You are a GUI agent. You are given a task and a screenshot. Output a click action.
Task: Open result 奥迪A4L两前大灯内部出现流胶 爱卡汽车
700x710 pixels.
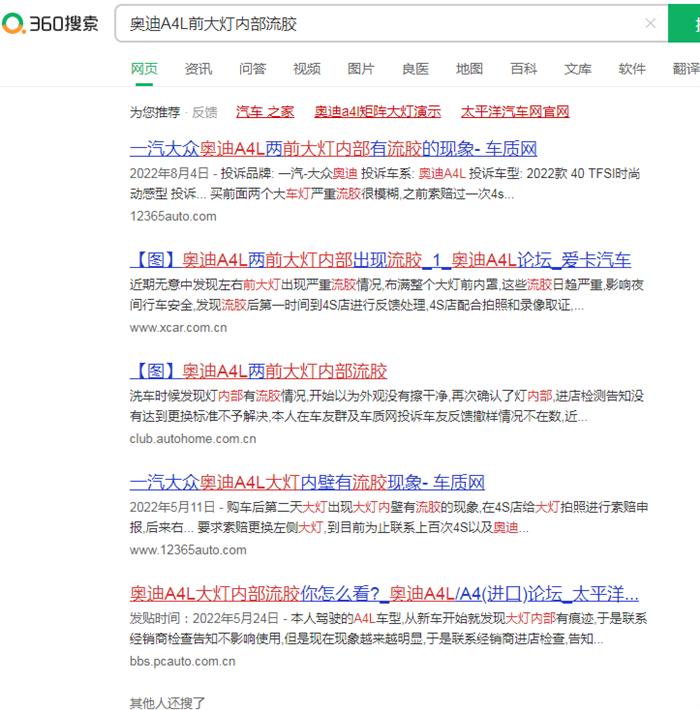pos(380,260)
